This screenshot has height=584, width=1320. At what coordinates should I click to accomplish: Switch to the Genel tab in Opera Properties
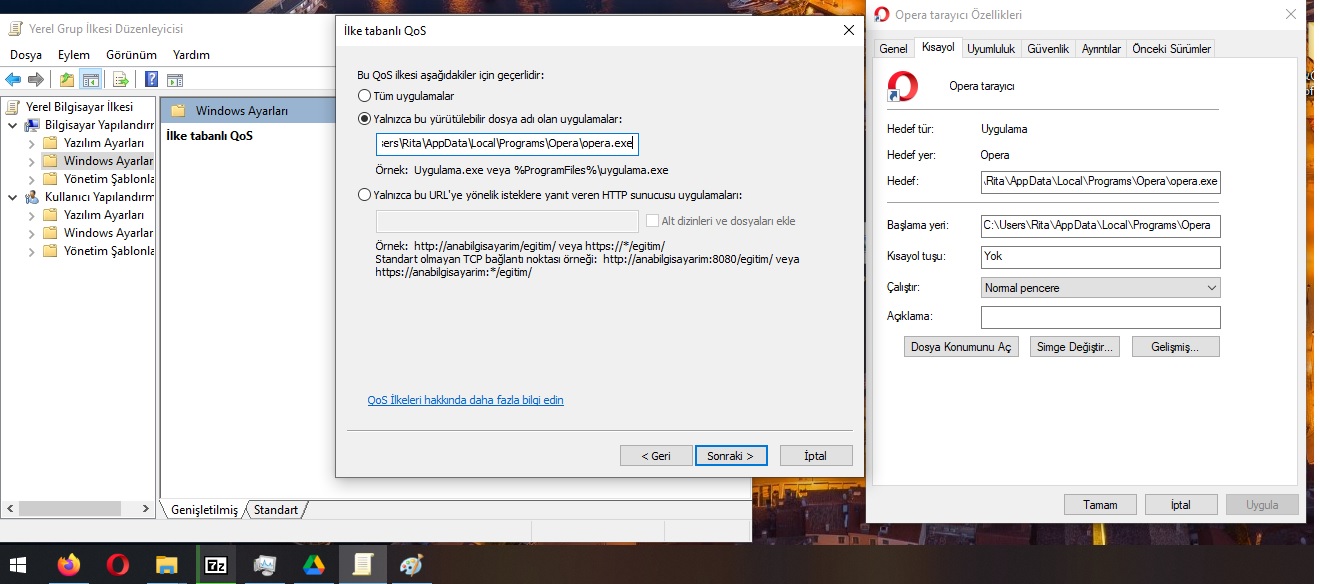click(893, 49)
